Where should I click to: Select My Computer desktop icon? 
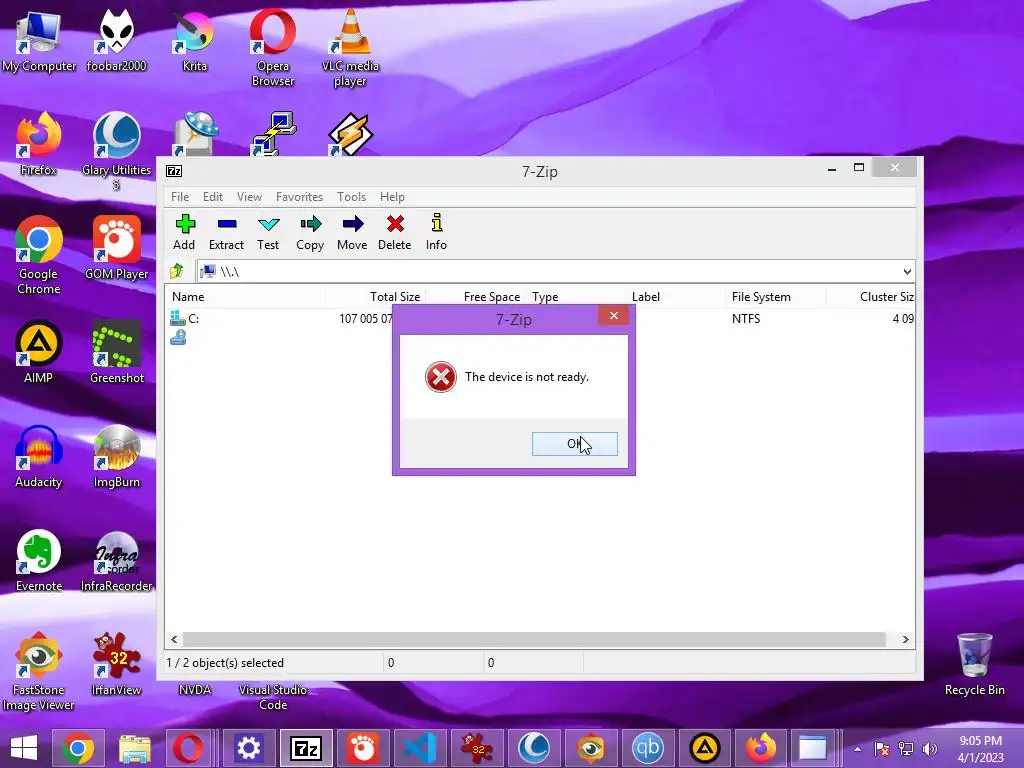(39, 42)
